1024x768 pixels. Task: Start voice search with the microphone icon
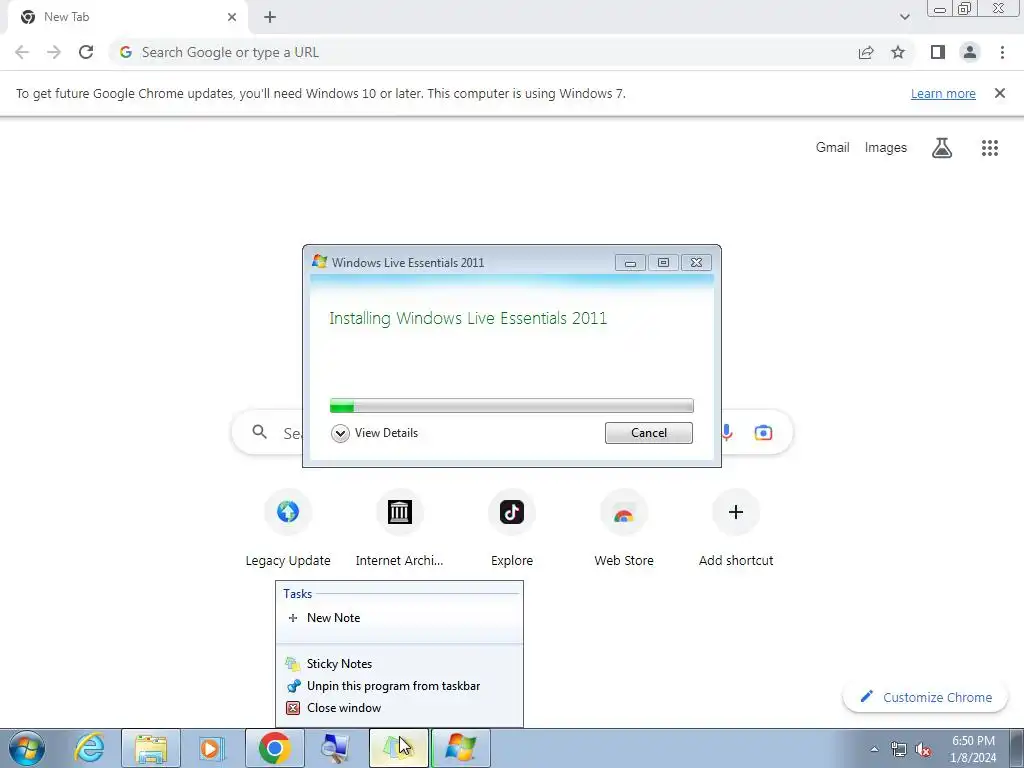click(x=727, y=432)
